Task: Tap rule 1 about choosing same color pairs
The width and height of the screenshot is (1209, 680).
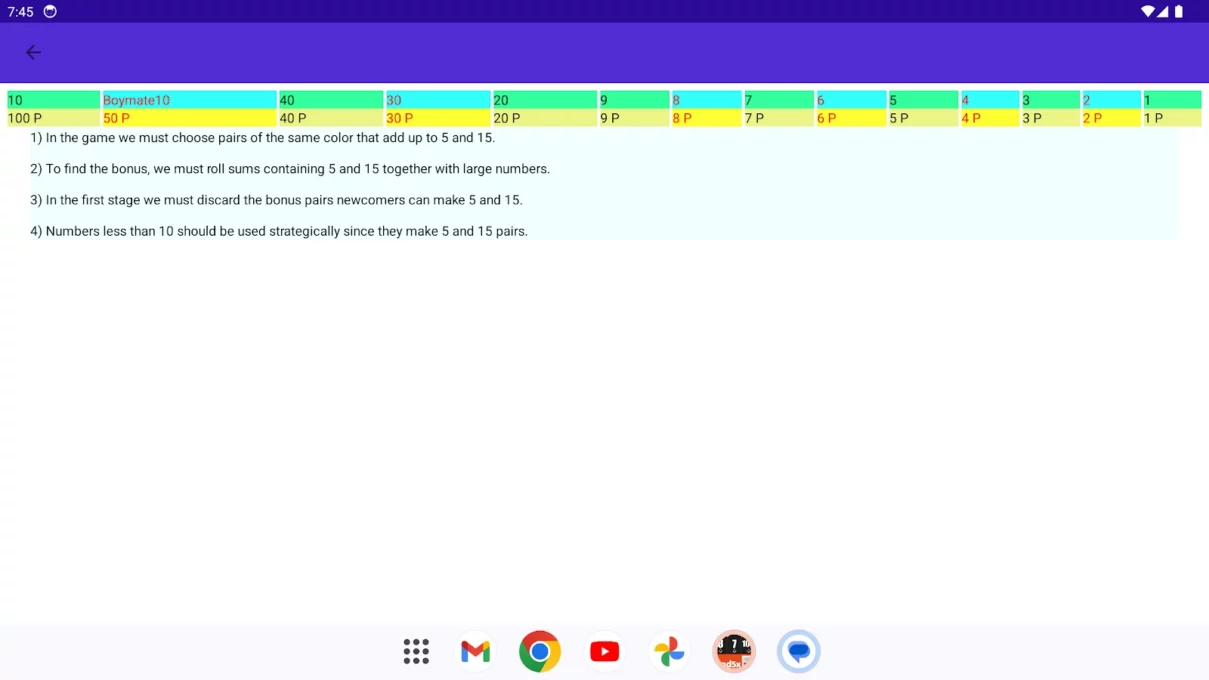Action: tap(263, 138)
